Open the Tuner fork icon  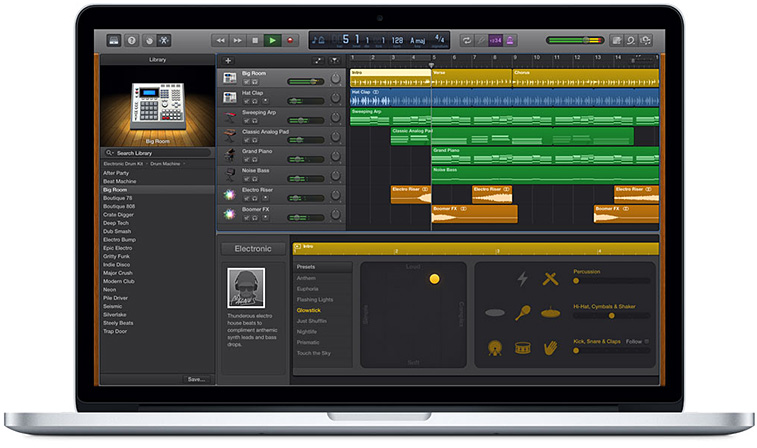(x=481, y=41)
